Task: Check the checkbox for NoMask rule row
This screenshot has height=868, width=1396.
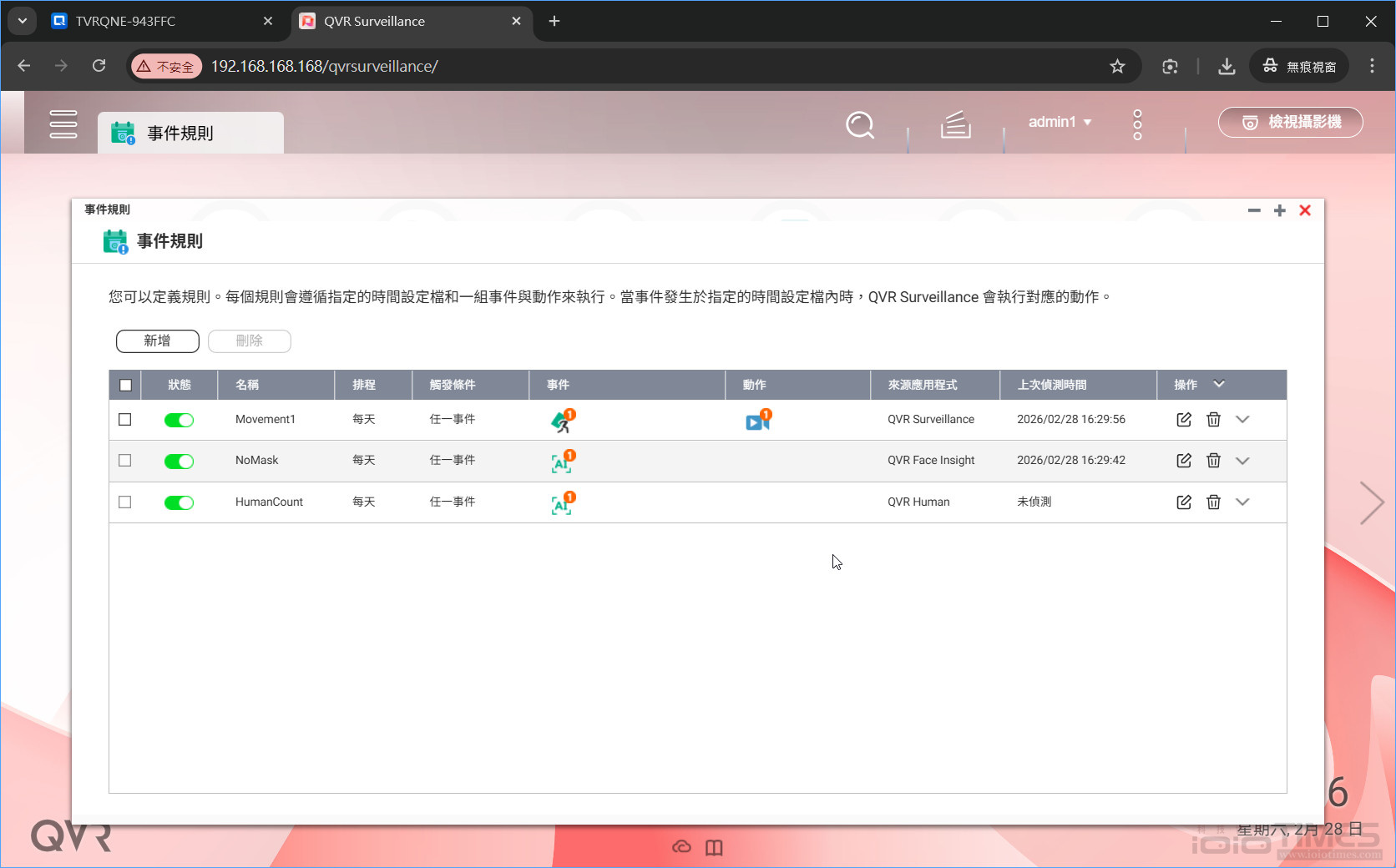Action: 125,461
